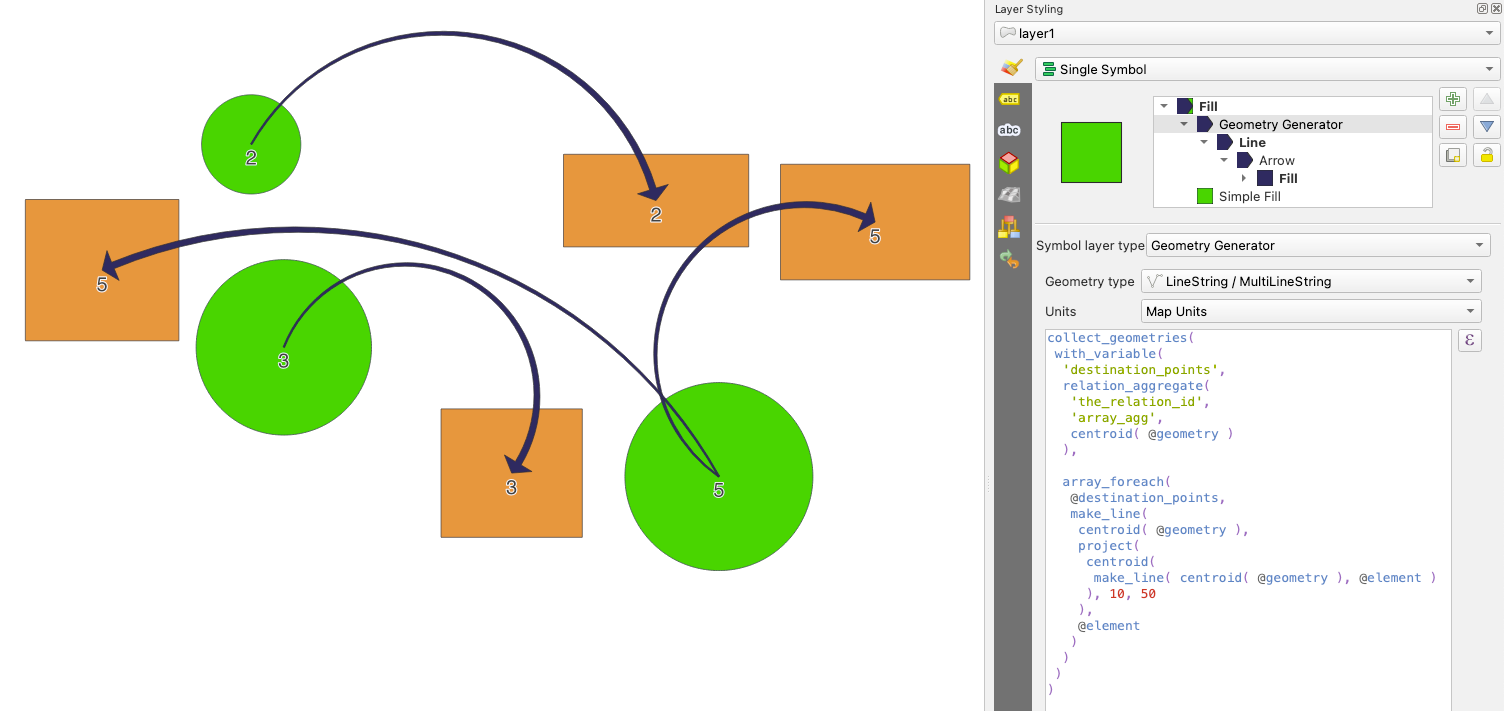Open the Masks tab icon
1504x711 pixels.
[1010, 130]
